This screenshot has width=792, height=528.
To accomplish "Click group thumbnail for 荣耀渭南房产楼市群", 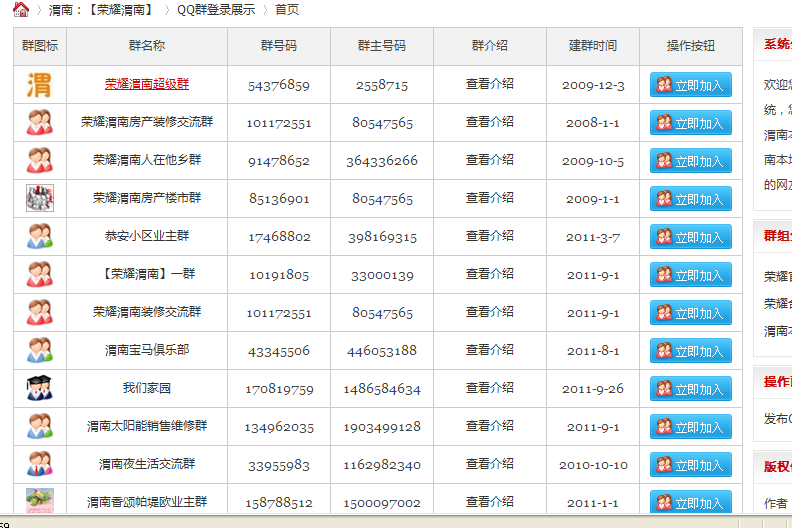I will coord(40,198).
